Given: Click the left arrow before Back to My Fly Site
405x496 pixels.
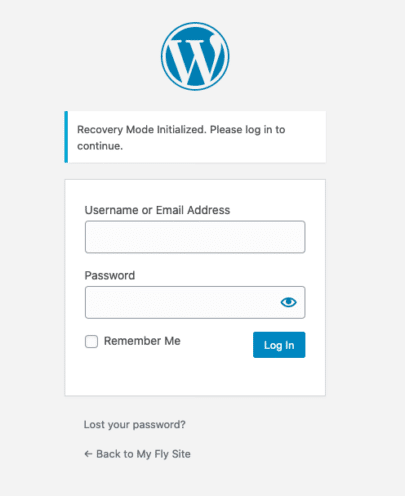Looking at the screenshot, I should pyautogui.click(x=88, y=454).
